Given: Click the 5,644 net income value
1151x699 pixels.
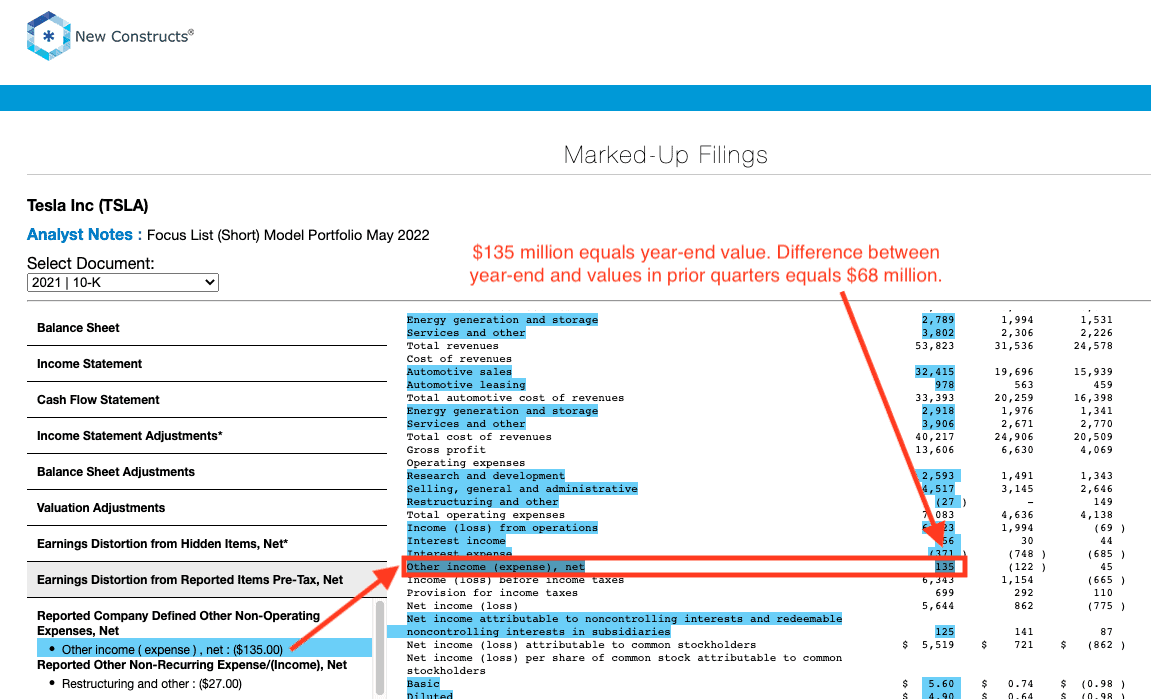Looking at the screenshot, I should tap(938, 606).
